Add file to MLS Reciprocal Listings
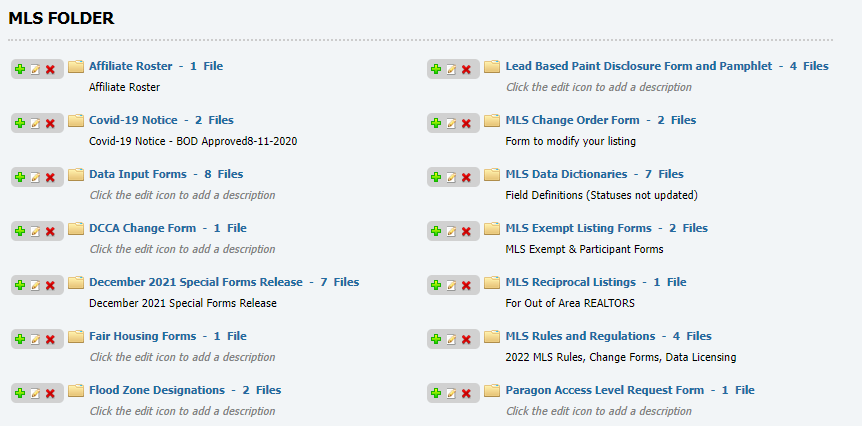This screenshot has height=426, width=862. [436, 285]
